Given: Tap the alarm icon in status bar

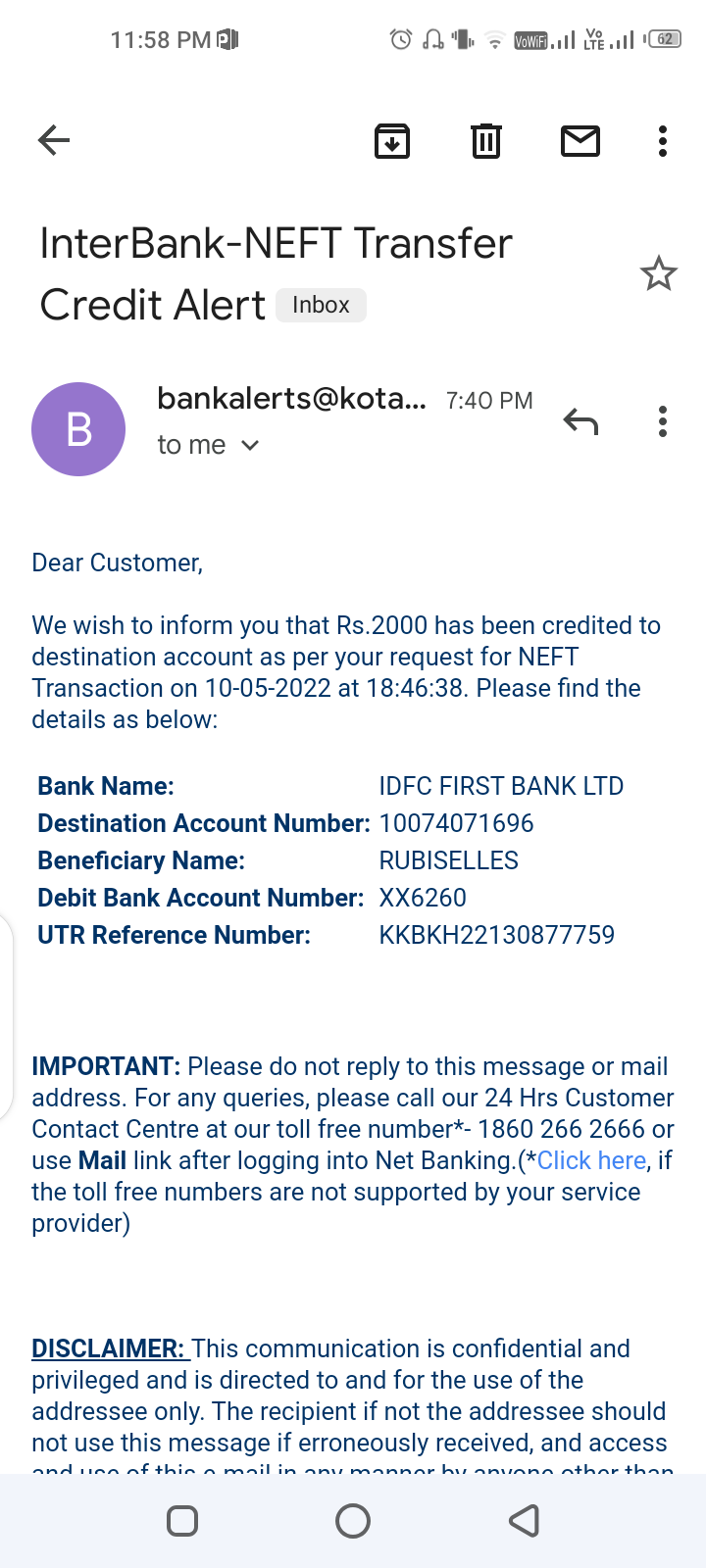Looking at the screenshot, I should coord(400,40).
